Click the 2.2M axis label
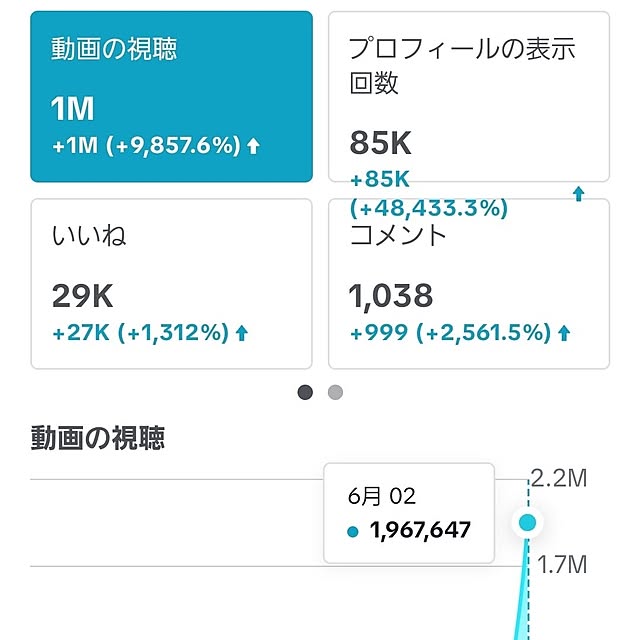This screenshot has width=640, height=640. pos(559,478)
